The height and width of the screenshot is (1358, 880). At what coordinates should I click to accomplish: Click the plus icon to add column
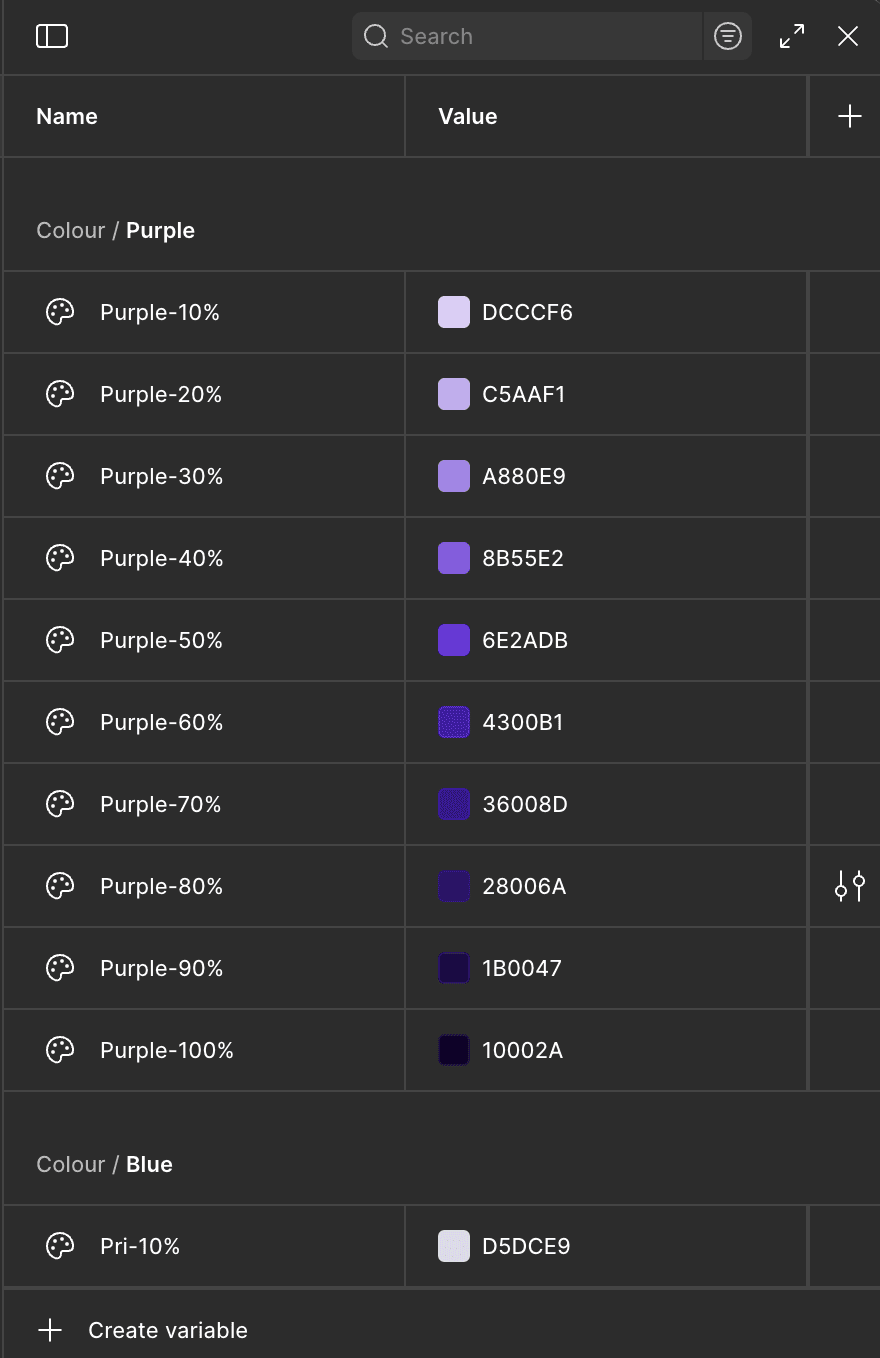tap(849, 116)
